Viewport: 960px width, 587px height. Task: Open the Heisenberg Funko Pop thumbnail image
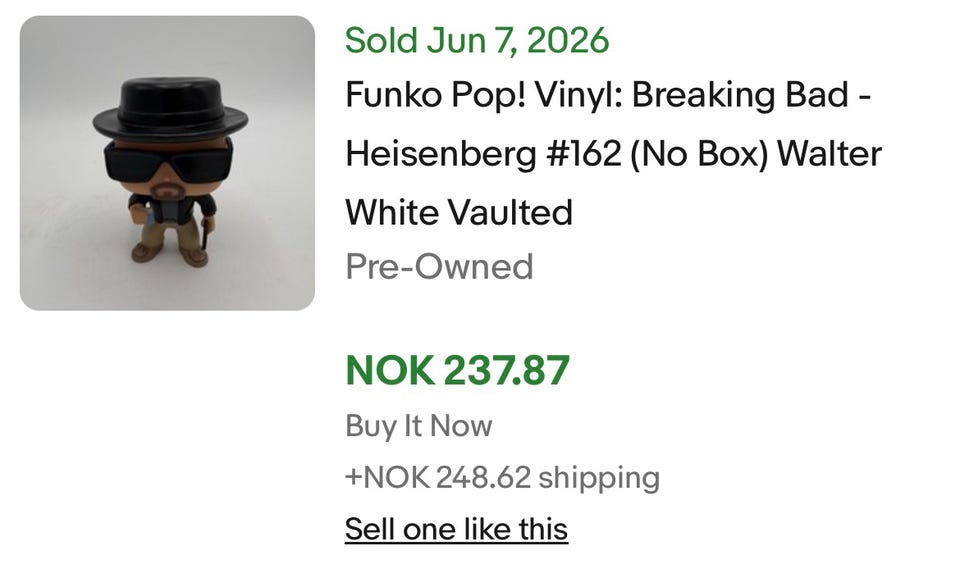tap(167, 163)
